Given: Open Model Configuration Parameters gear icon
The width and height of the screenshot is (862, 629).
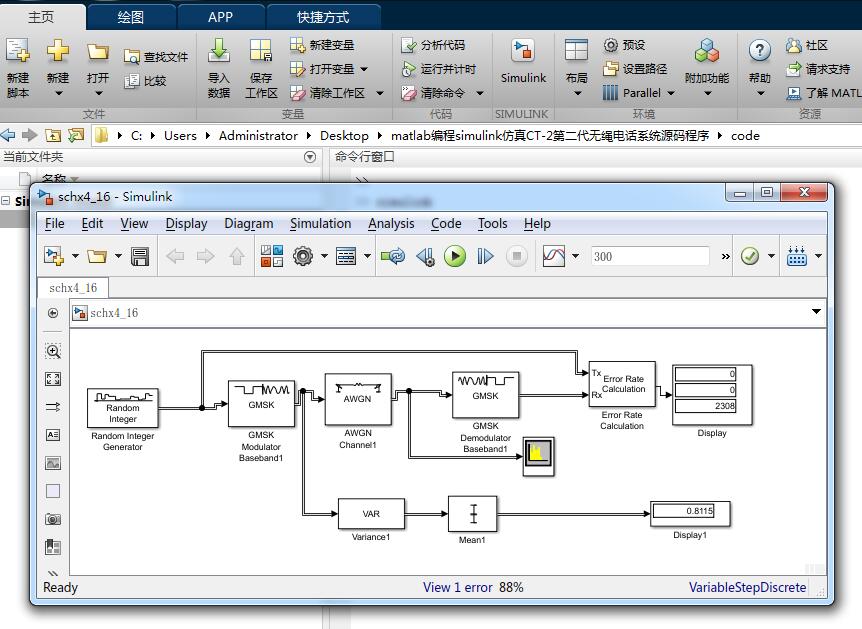Looking at the screenshot, I should pos(303,256).
